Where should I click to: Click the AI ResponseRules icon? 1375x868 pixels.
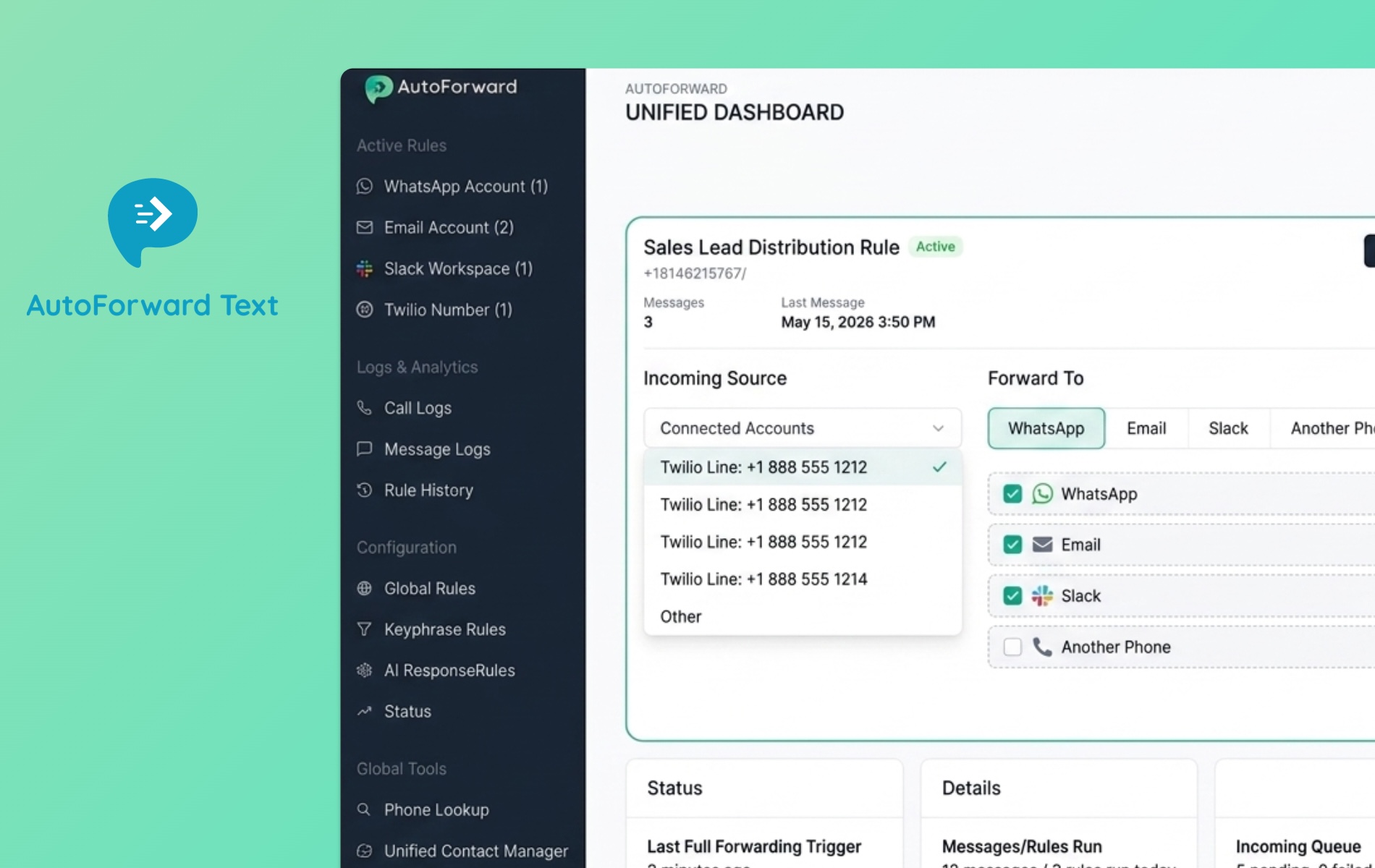tap(365, 671)
